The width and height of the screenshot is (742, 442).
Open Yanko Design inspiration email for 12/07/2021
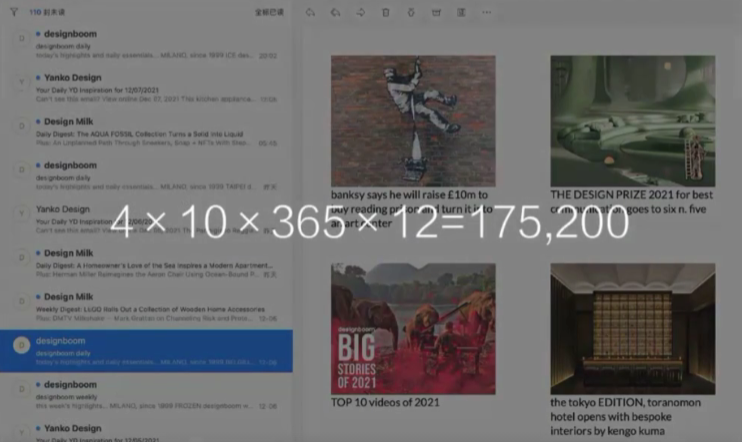point(146,88)
